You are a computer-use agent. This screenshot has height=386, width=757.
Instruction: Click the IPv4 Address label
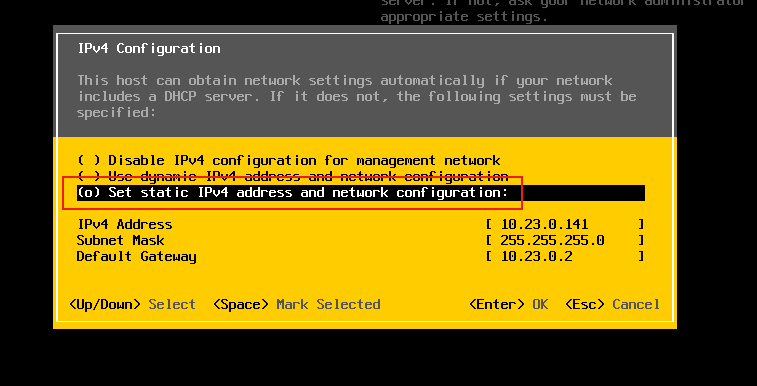pyautogui.click(x=125, y=224)
